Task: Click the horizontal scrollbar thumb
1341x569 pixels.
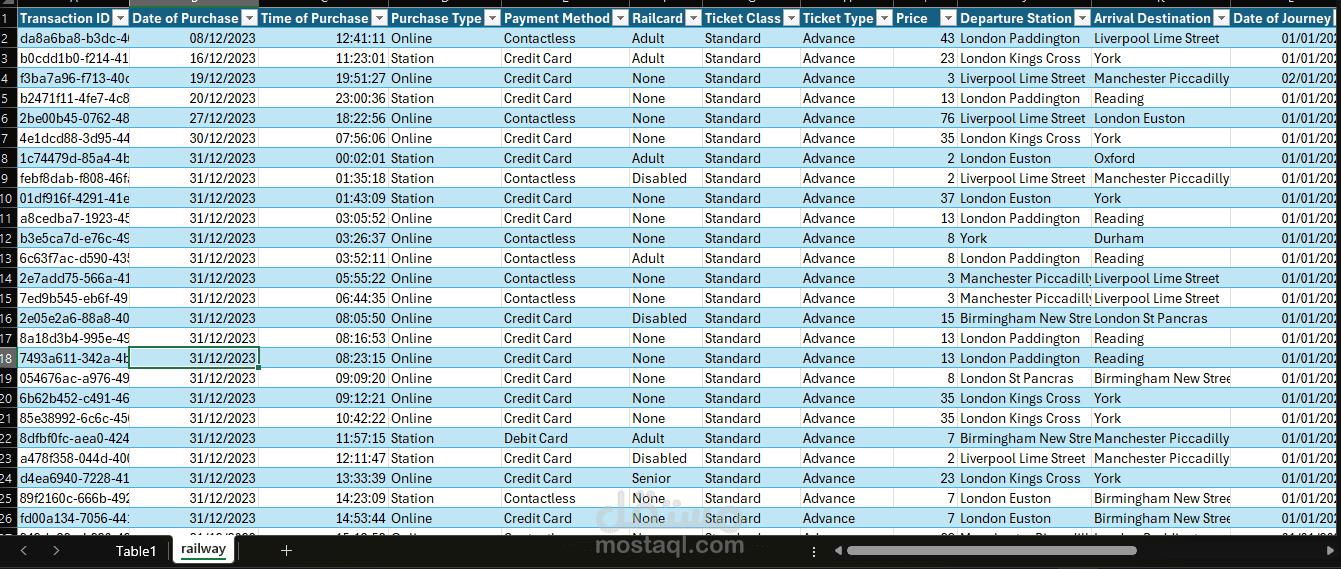Action: coord(991,550)
